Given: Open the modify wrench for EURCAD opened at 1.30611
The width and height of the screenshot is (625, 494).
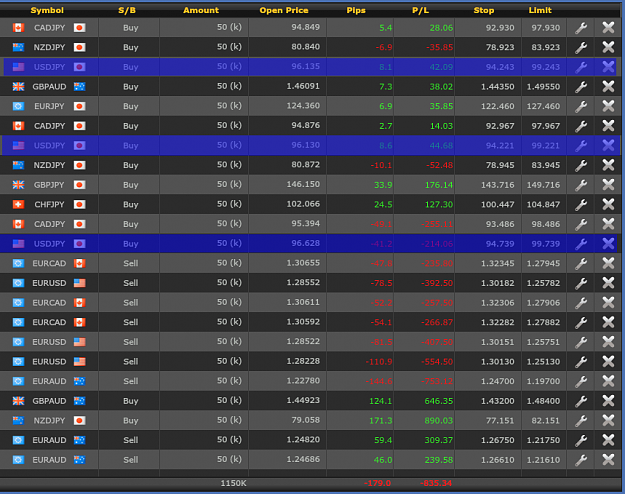Looking at the screenshot, I should (x=581, y=303).
